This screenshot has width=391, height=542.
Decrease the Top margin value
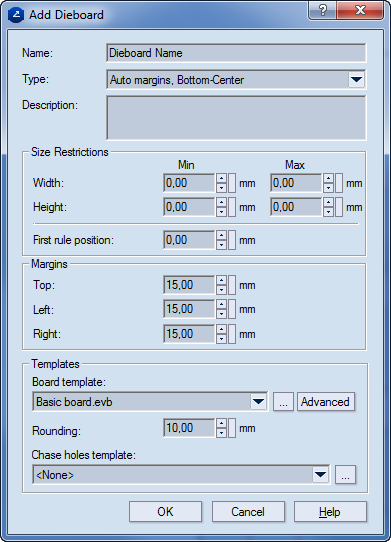[x=222, y=290]
